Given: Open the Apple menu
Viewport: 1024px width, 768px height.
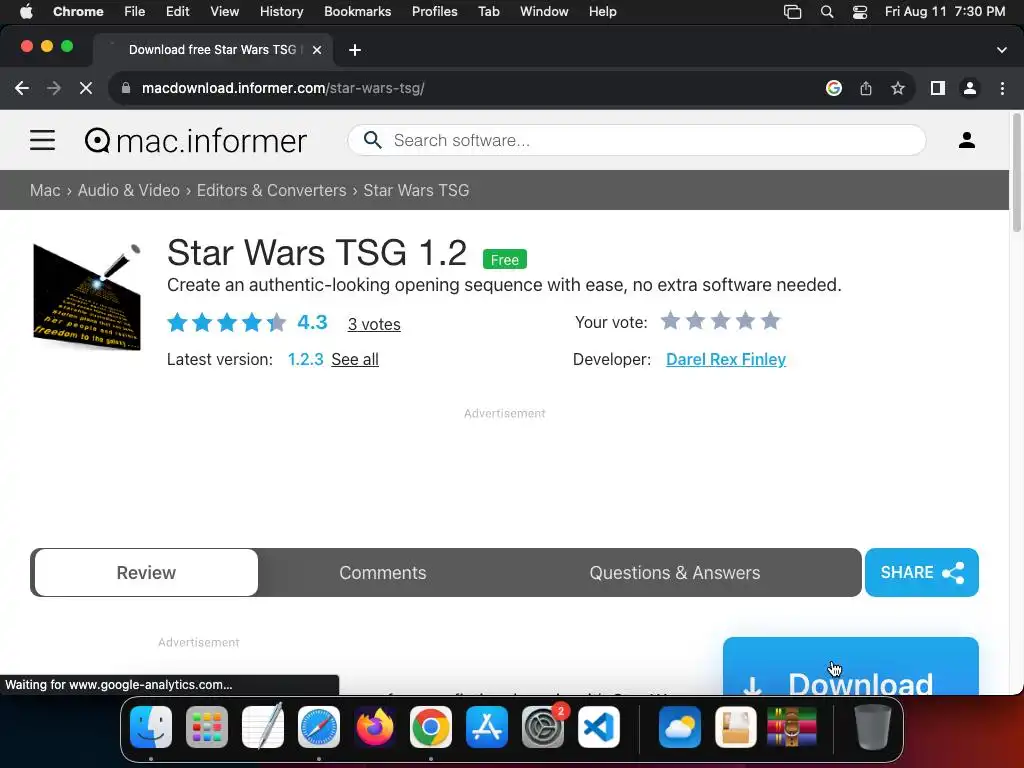Looking at the screenshot, I should click(x=26, y=11).
